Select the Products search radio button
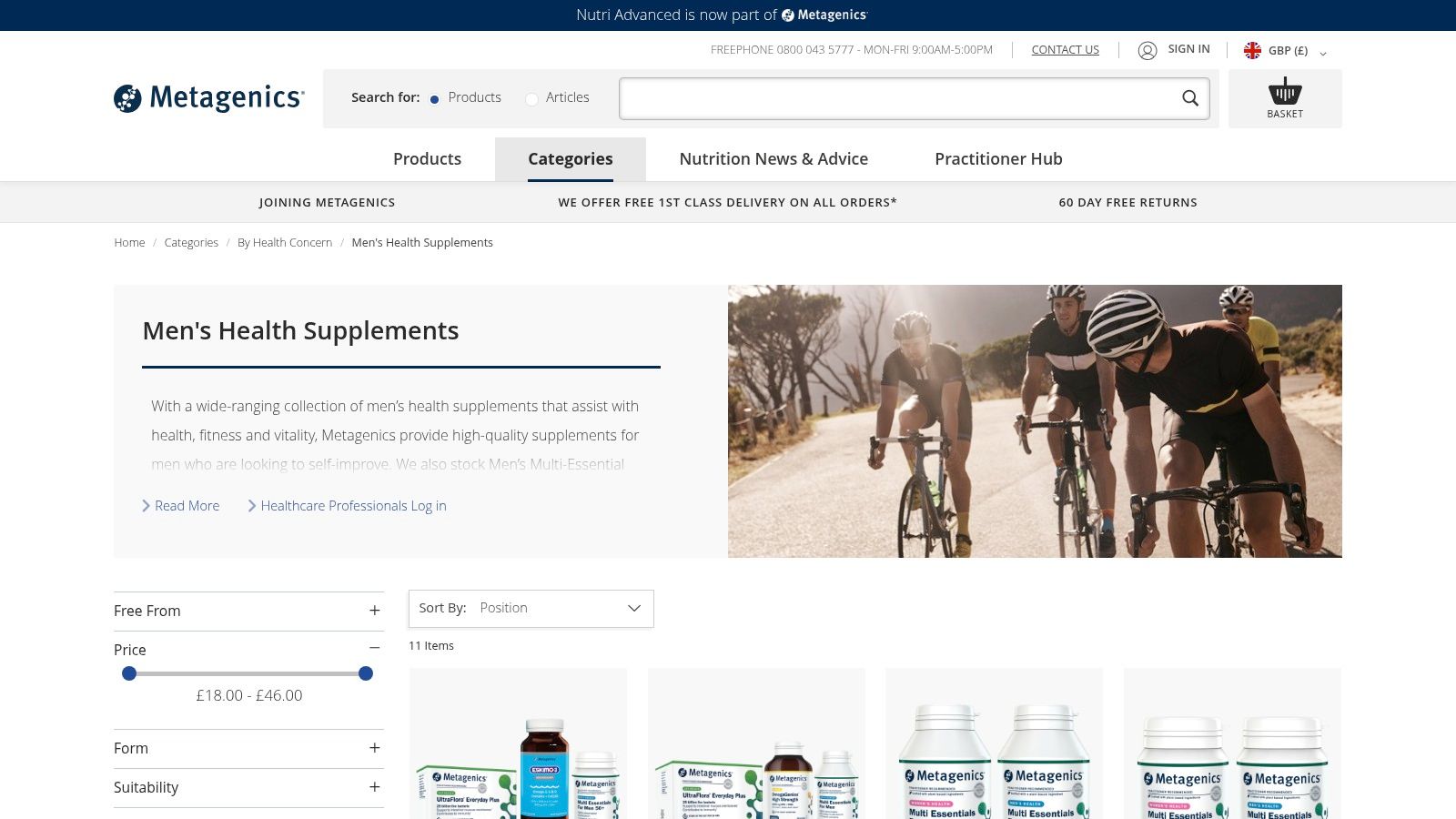 click(434, 98)
